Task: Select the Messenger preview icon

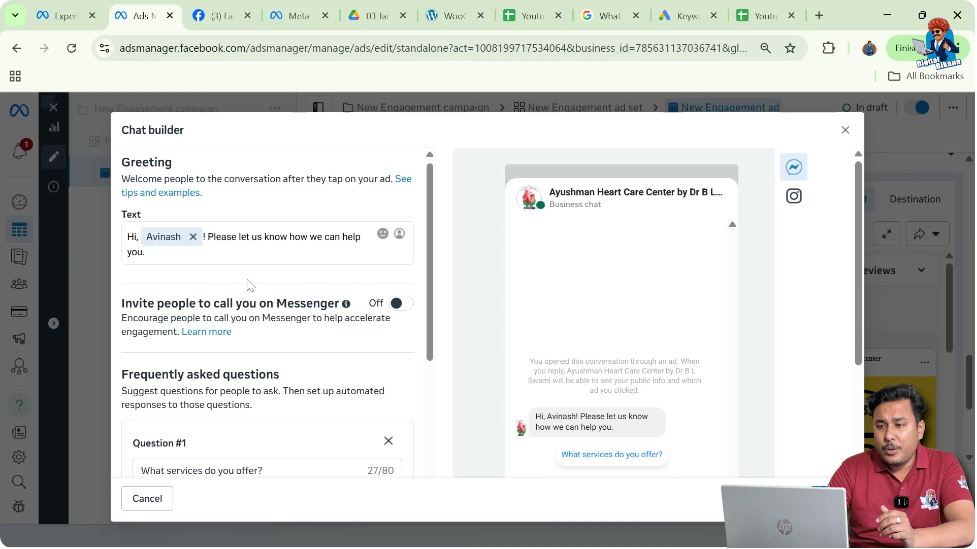Action: coord(794,167)
